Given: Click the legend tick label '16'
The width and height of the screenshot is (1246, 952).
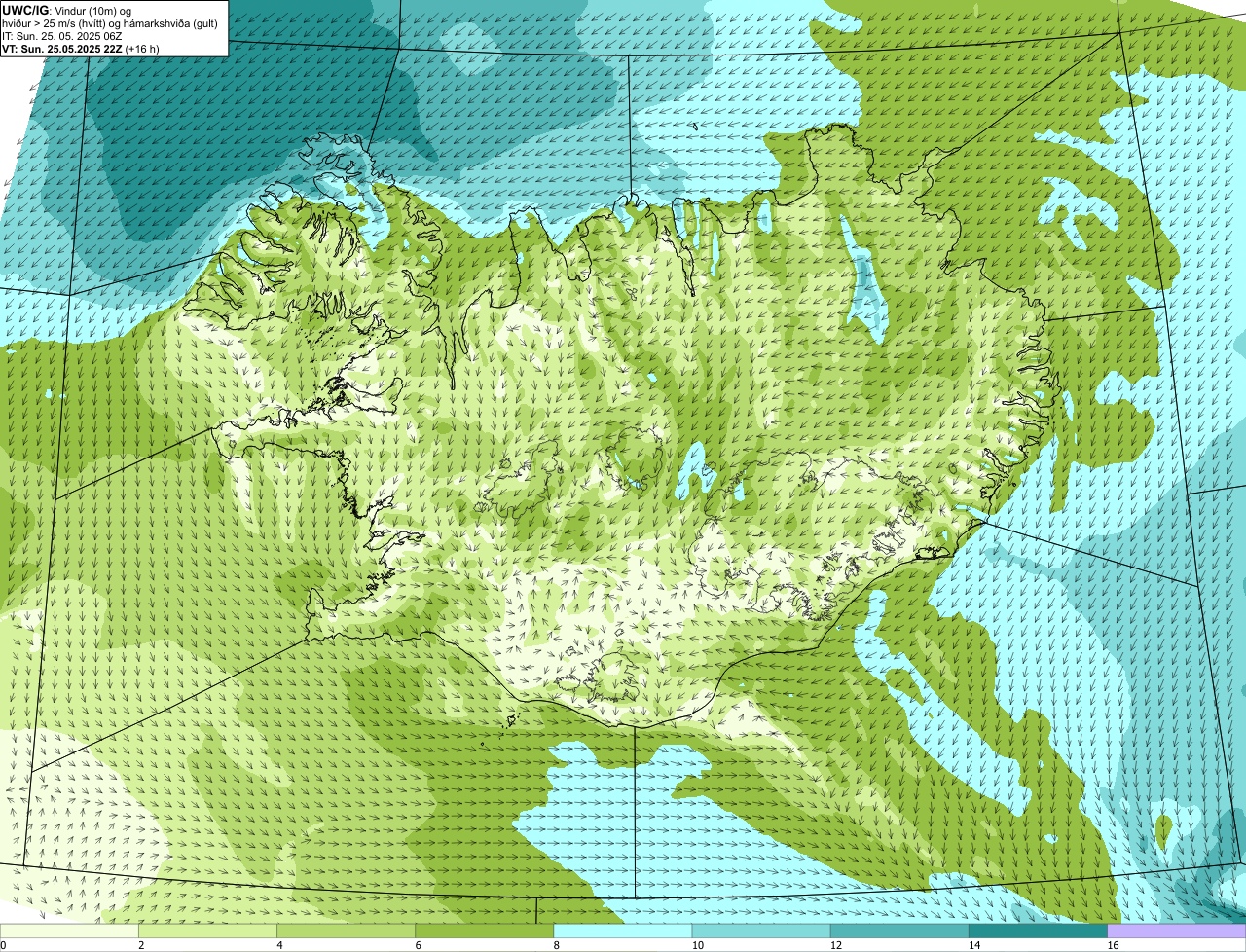Looking at the screenshot, I should click(1113, 945).
